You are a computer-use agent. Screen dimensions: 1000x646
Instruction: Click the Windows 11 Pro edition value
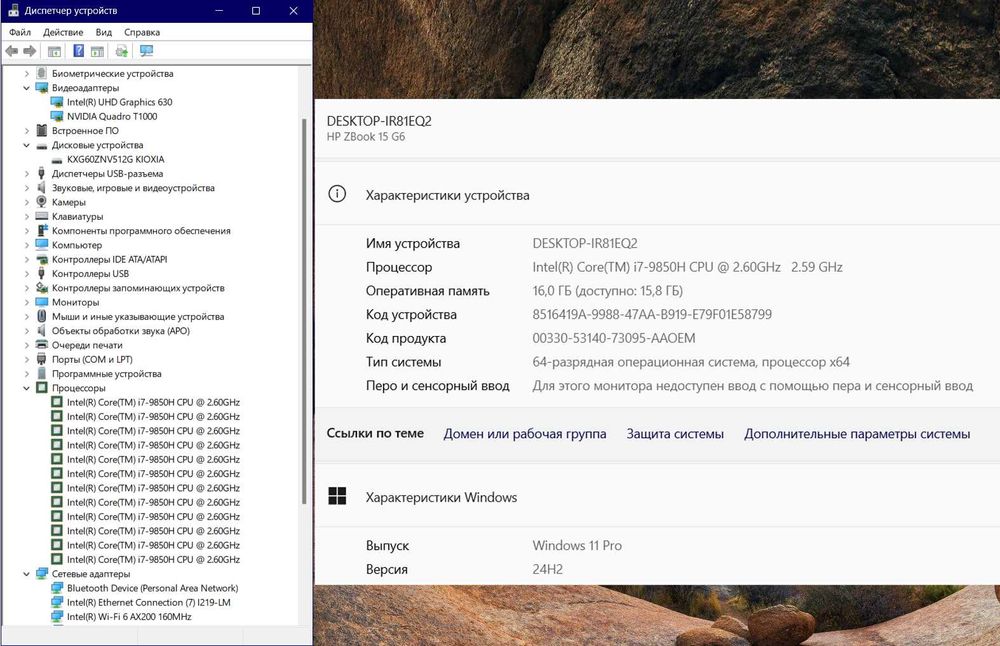click(577, 545)
